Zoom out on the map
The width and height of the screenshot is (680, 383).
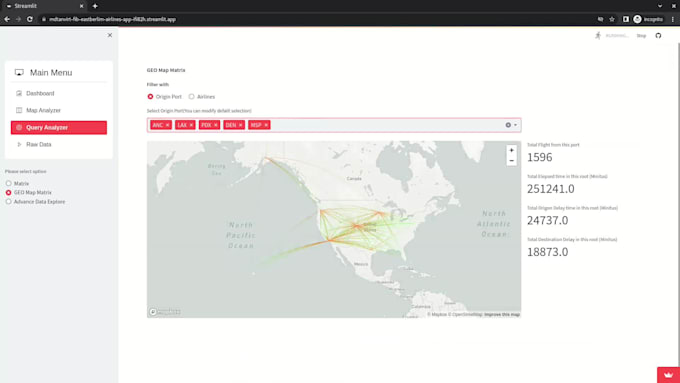click(511, 160)
